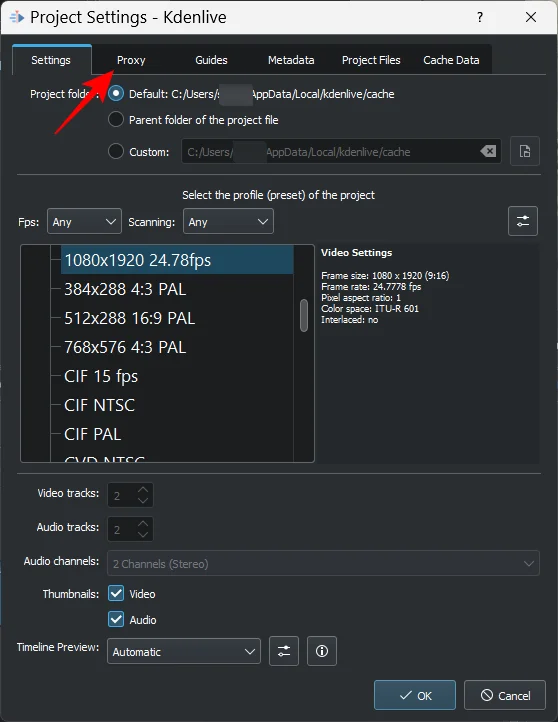Click the Cancel button
This screenshot has height=722, width=558.
click(505, 695)
